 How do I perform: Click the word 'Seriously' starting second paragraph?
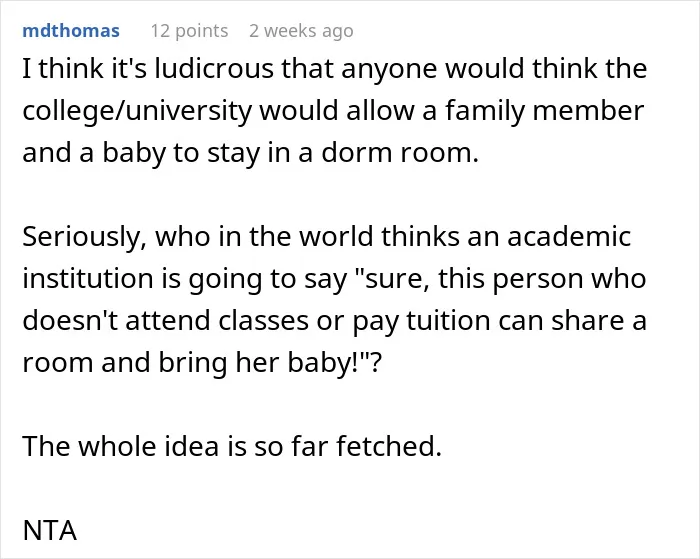pyautogui.click(x=83, y=237)
